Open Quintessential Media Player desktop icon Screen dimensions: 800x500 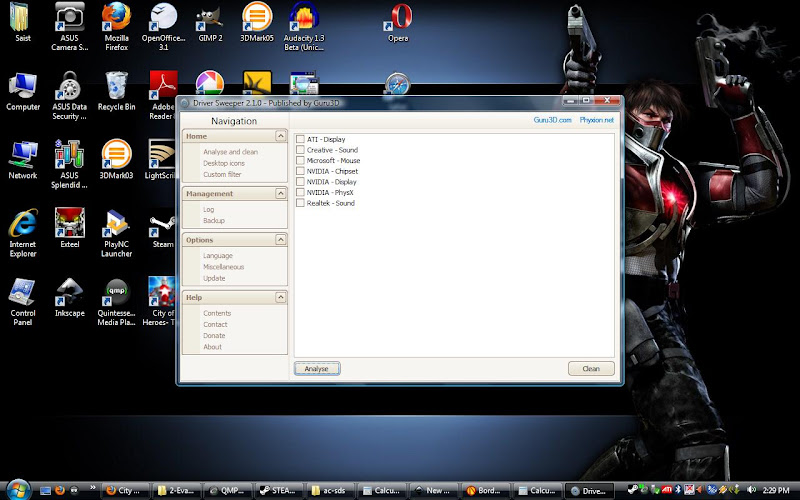pos(116,302)
